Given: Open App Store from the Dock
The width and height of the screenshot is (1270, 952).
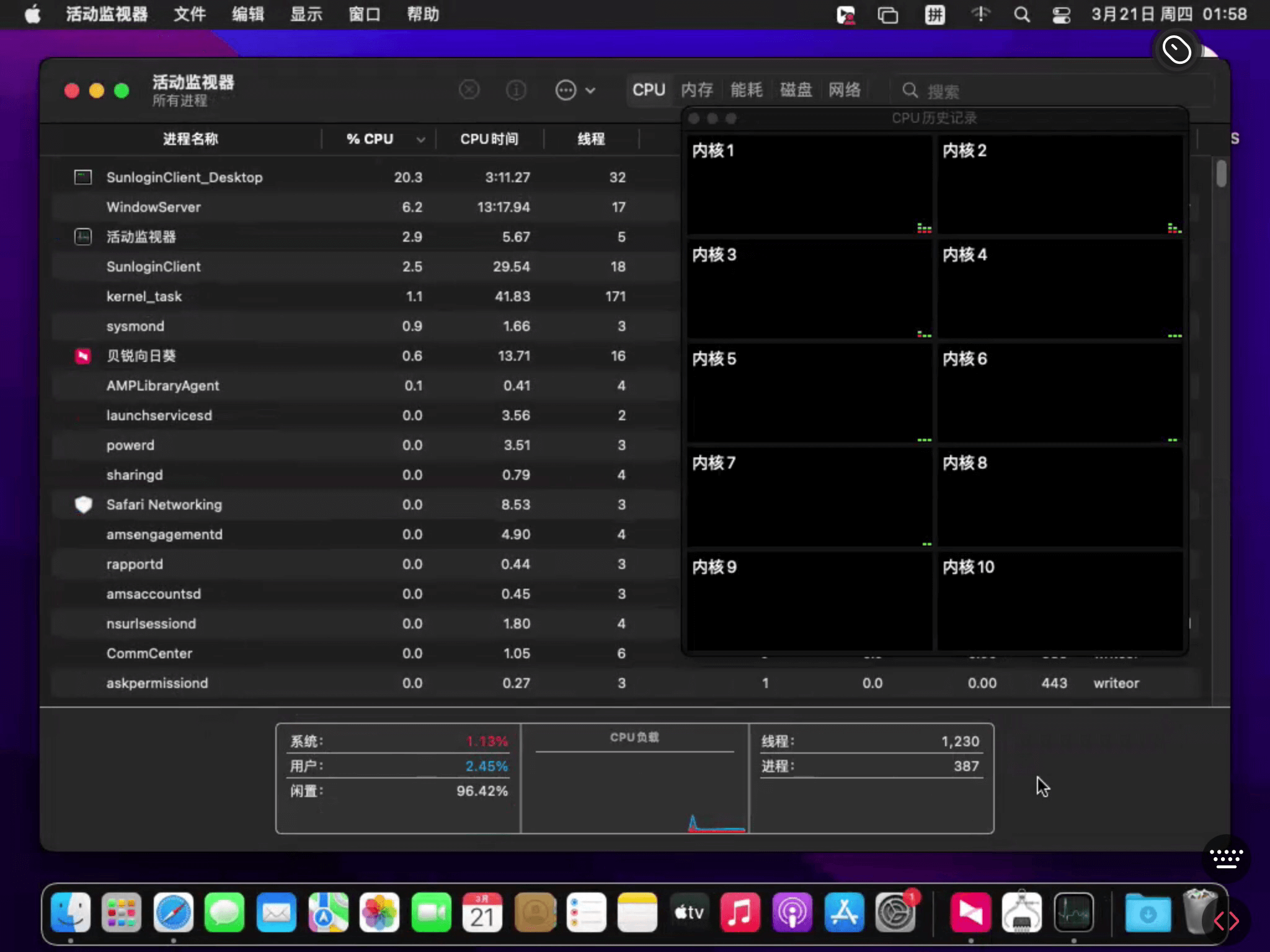Looking at the screenshot, I should [844, 912].
